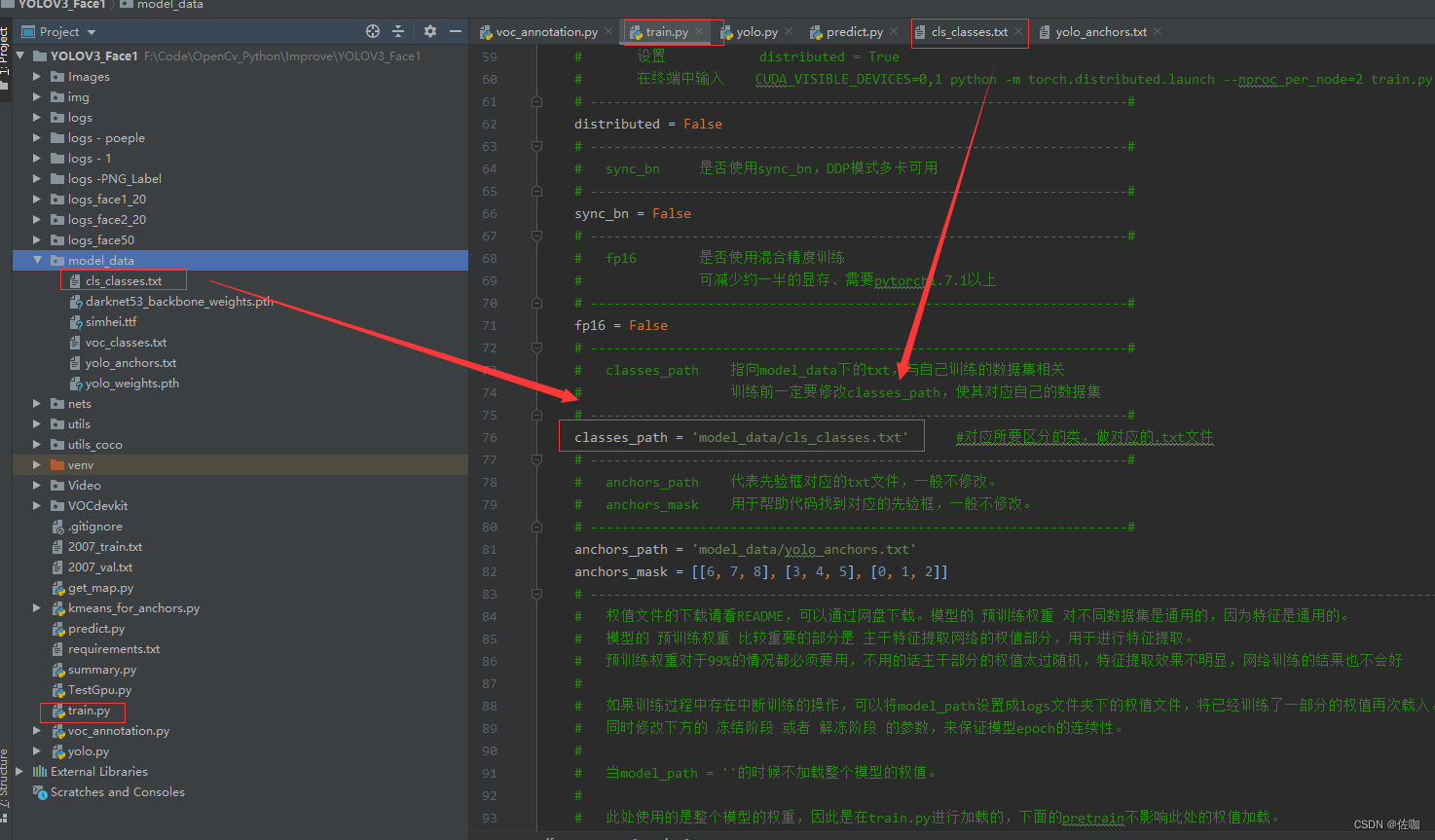Toggle code fold marker at line 77
The width and height of the screenshot is (1435, 840).
click(x=536, y=459)
